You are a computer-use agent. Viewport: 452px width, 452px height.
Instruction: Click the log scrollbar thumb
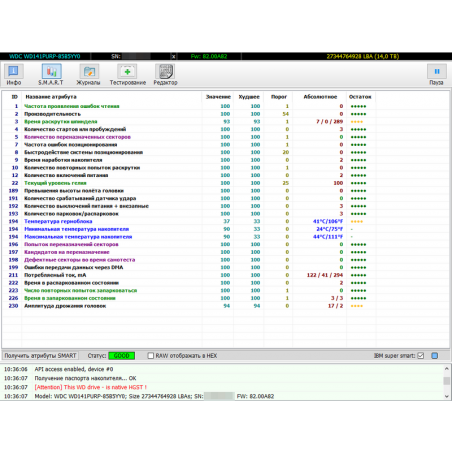(x=447, y=380)
